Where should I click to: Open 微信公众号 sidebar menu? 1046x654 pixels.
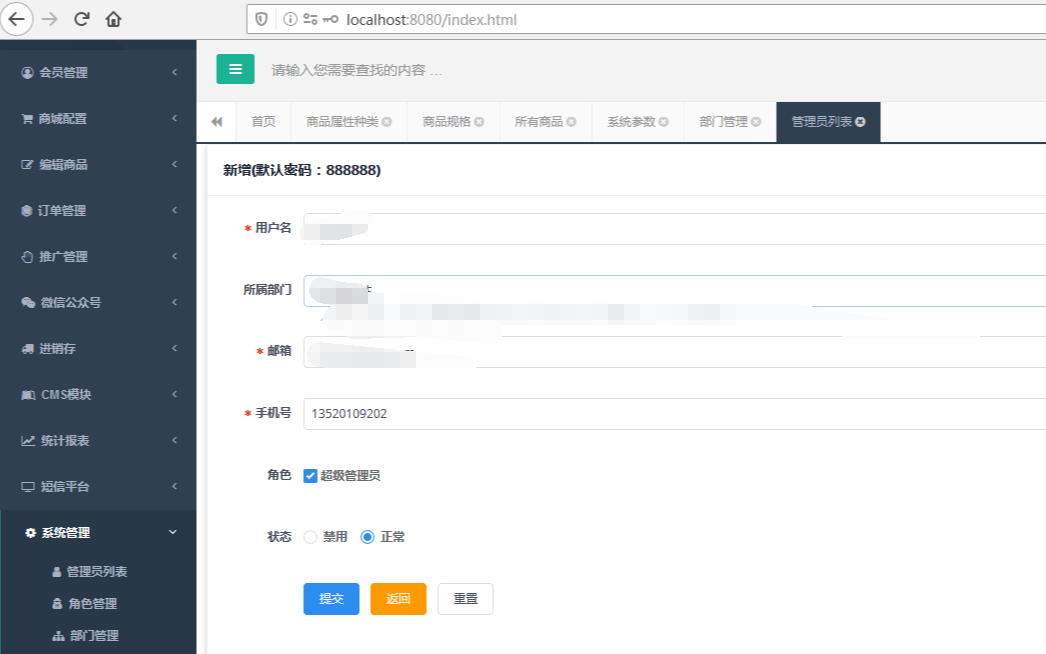(98, 302)
